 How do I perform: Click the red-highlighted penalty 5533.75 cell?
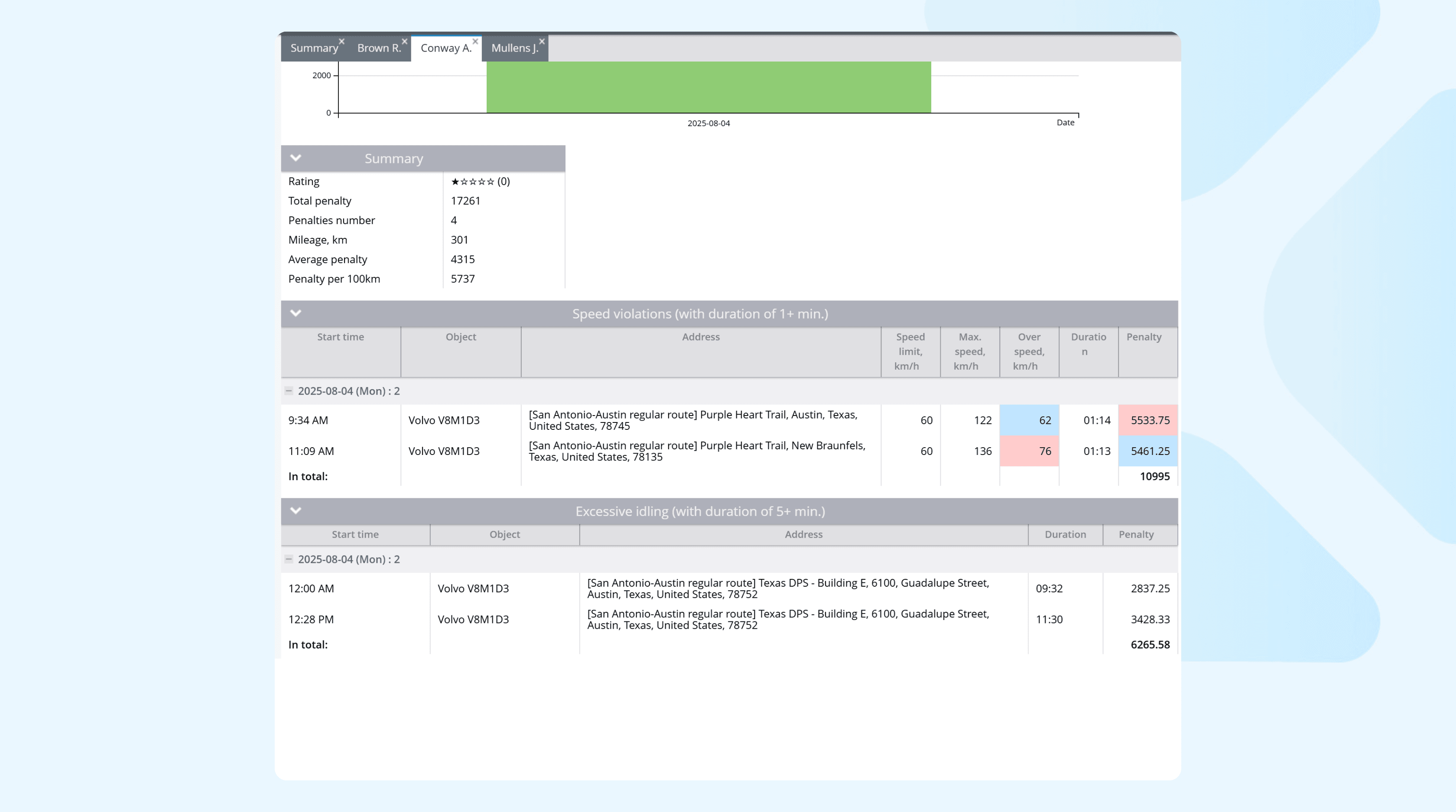(x=1148, y=420)
